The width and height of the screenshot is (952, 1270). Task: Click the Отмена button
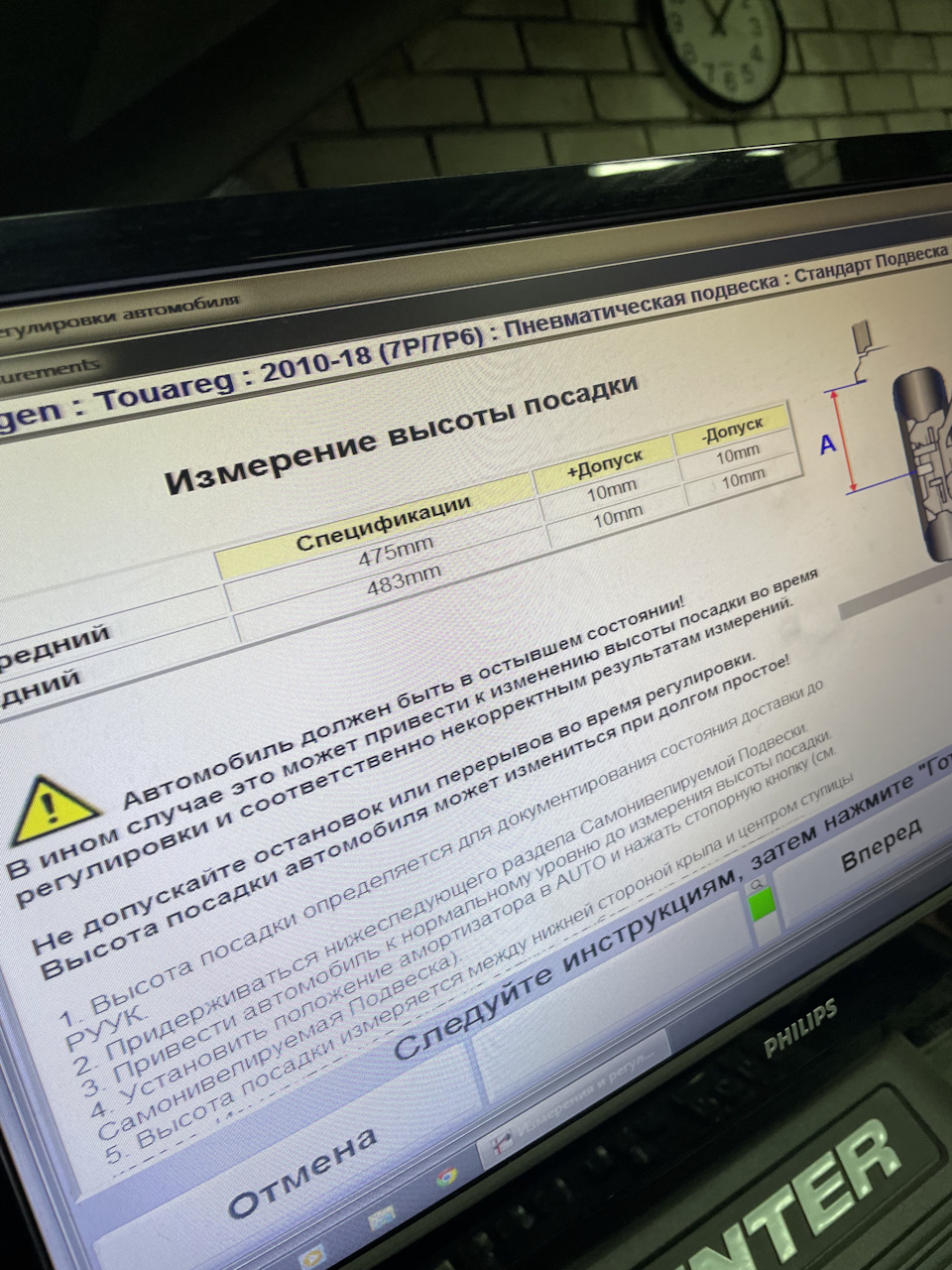[x=303, y=1172]
